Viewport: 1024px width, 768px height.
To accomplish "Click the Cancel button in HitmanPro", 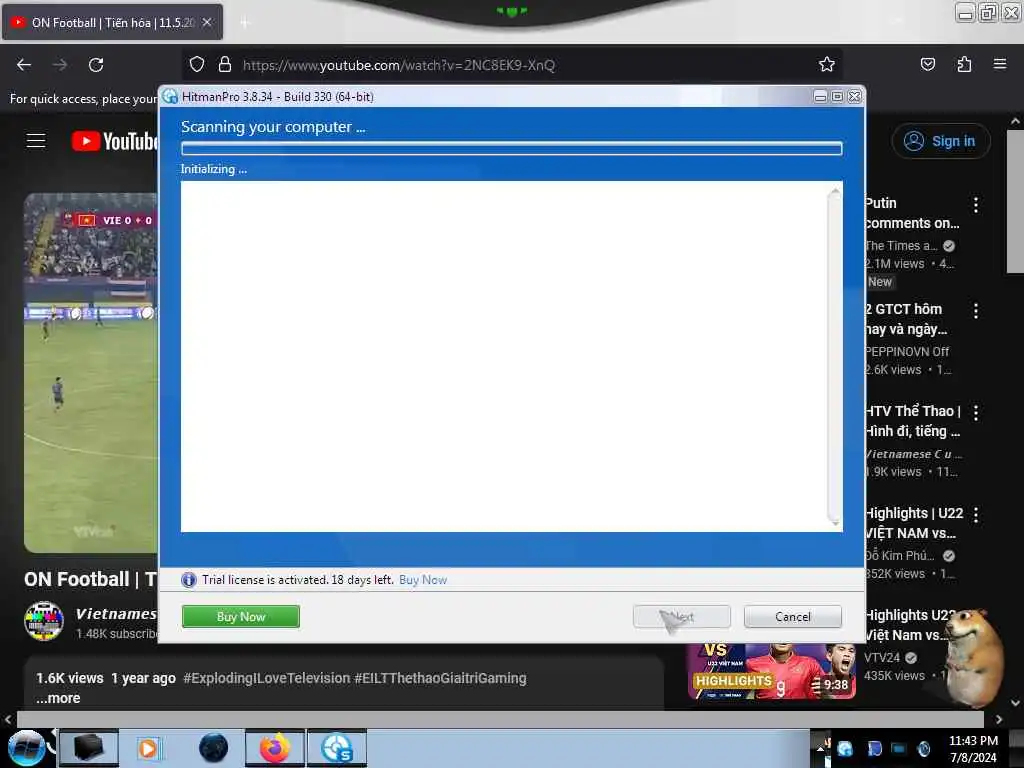I will [x=792, y=616].
